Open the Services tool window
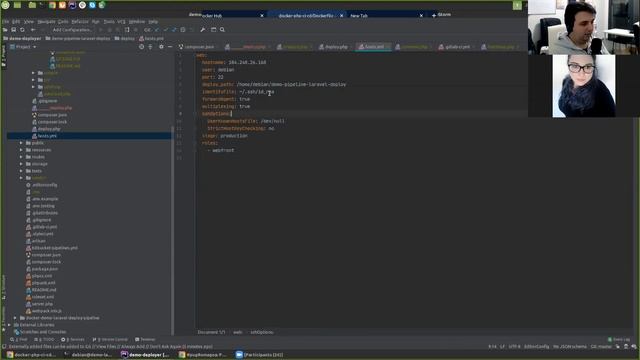Viewport: 640px width, 360px height. coord(73,340)
